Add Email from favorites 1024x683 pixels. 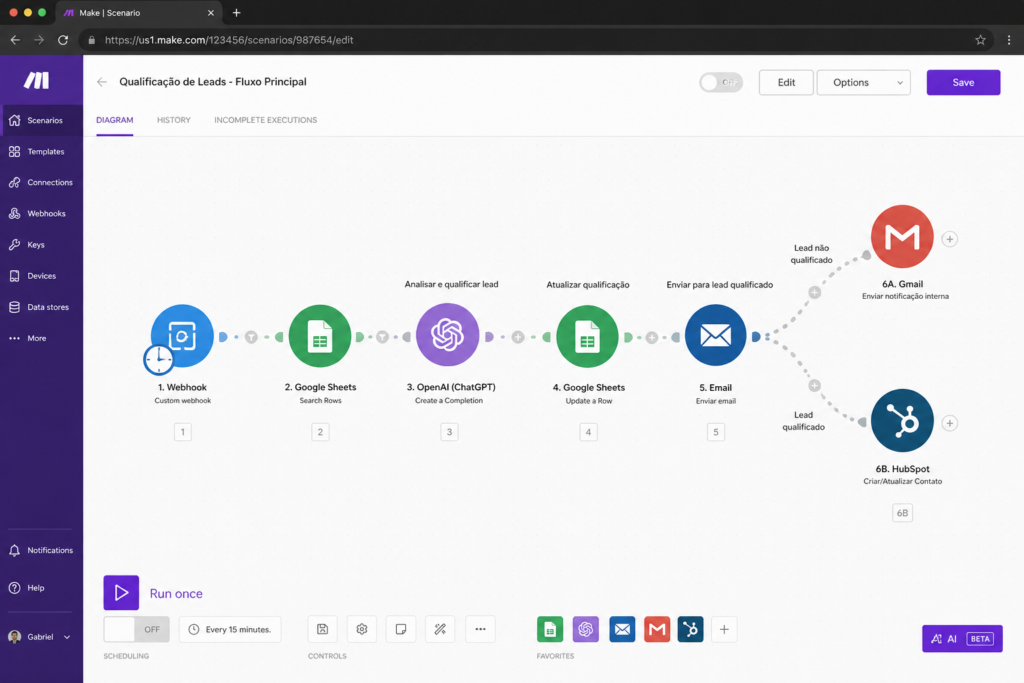[x=622, y=629]
